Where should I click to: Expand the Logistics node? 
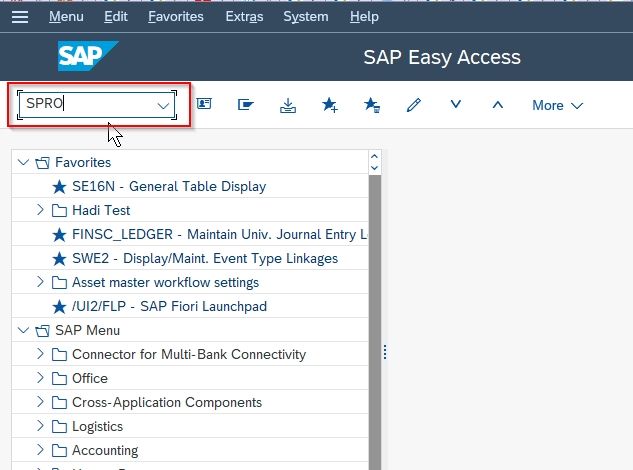tap(40, 426)
